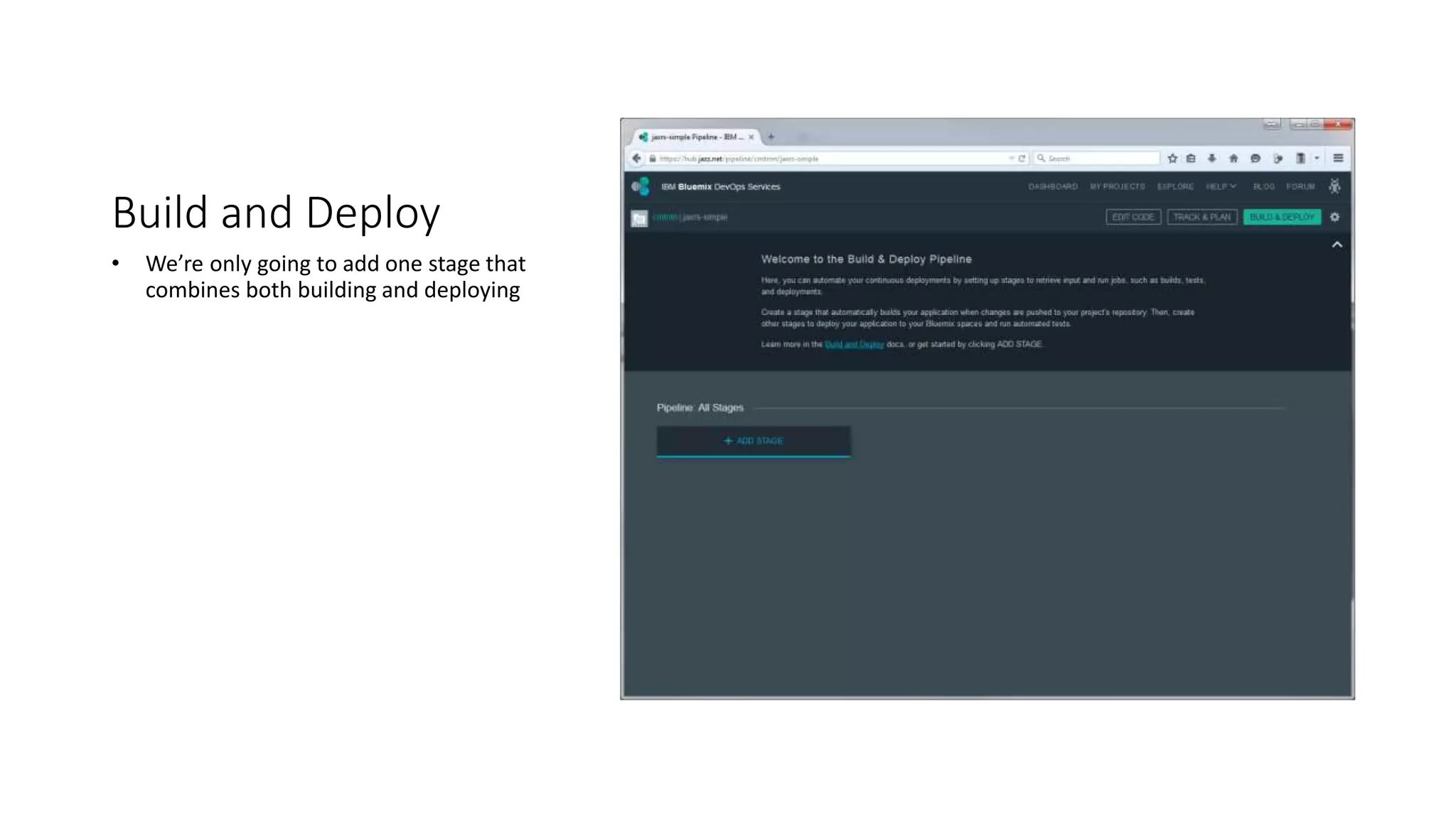Click the TRACK & PLAN button
This screenshot has width=1456, height=819.
(x=1202, y=217)
